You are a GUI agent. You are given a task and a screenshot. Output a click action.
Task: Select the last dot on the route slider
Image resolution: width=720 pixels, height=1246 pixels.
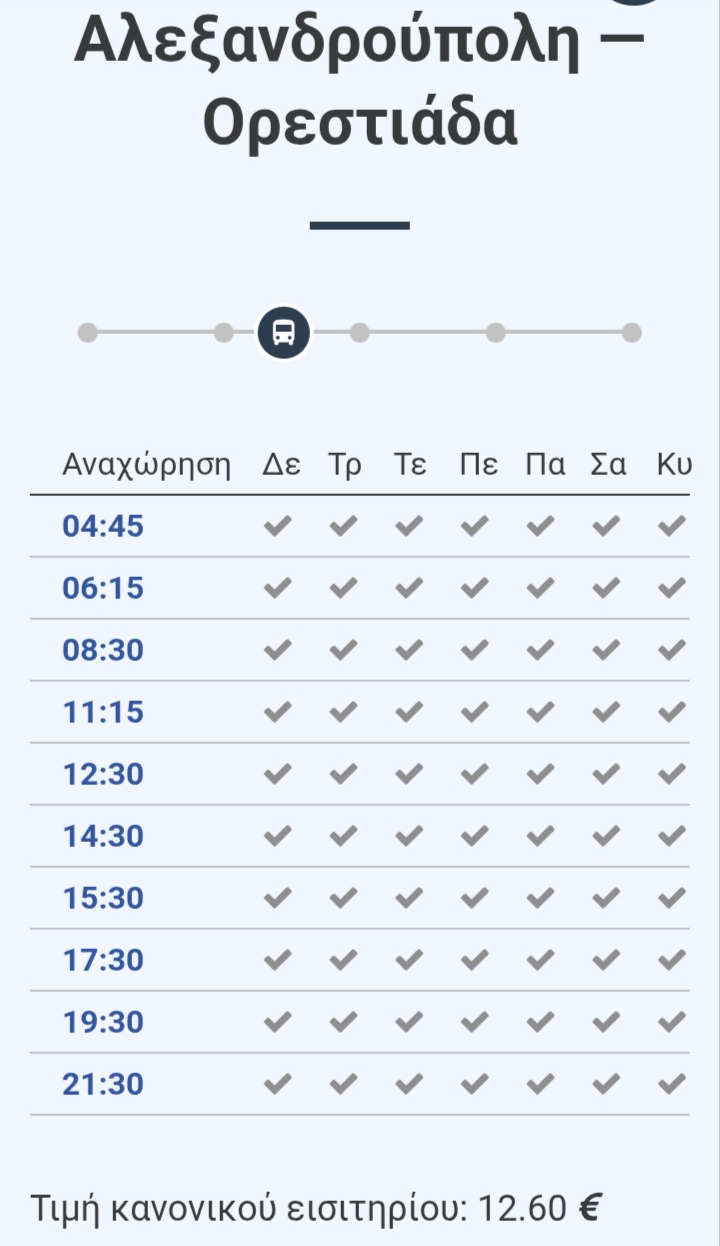(631, 333)
